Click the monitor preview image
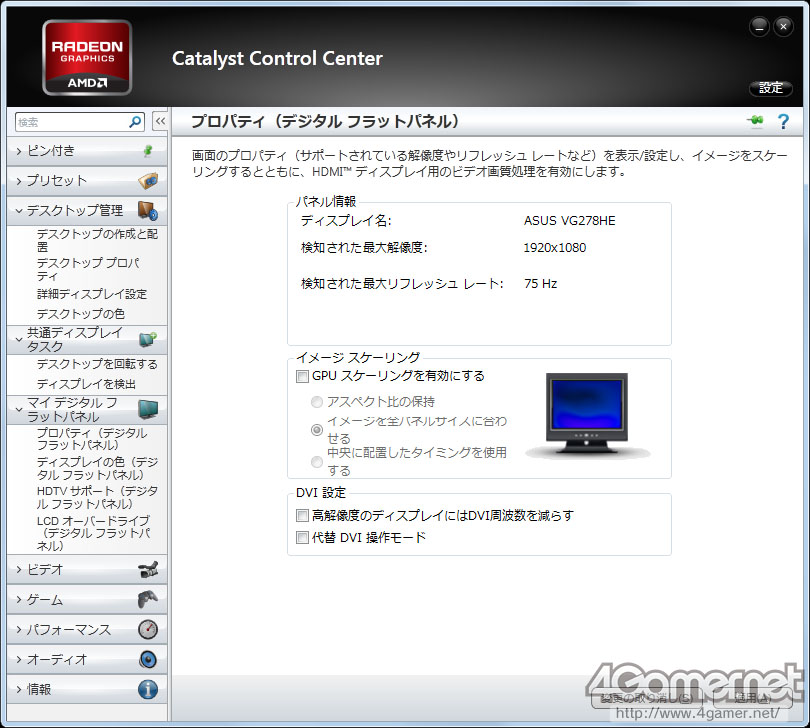The height and width of the screenshot is (728, 810). pyautogui.click(x=587, y=414)
